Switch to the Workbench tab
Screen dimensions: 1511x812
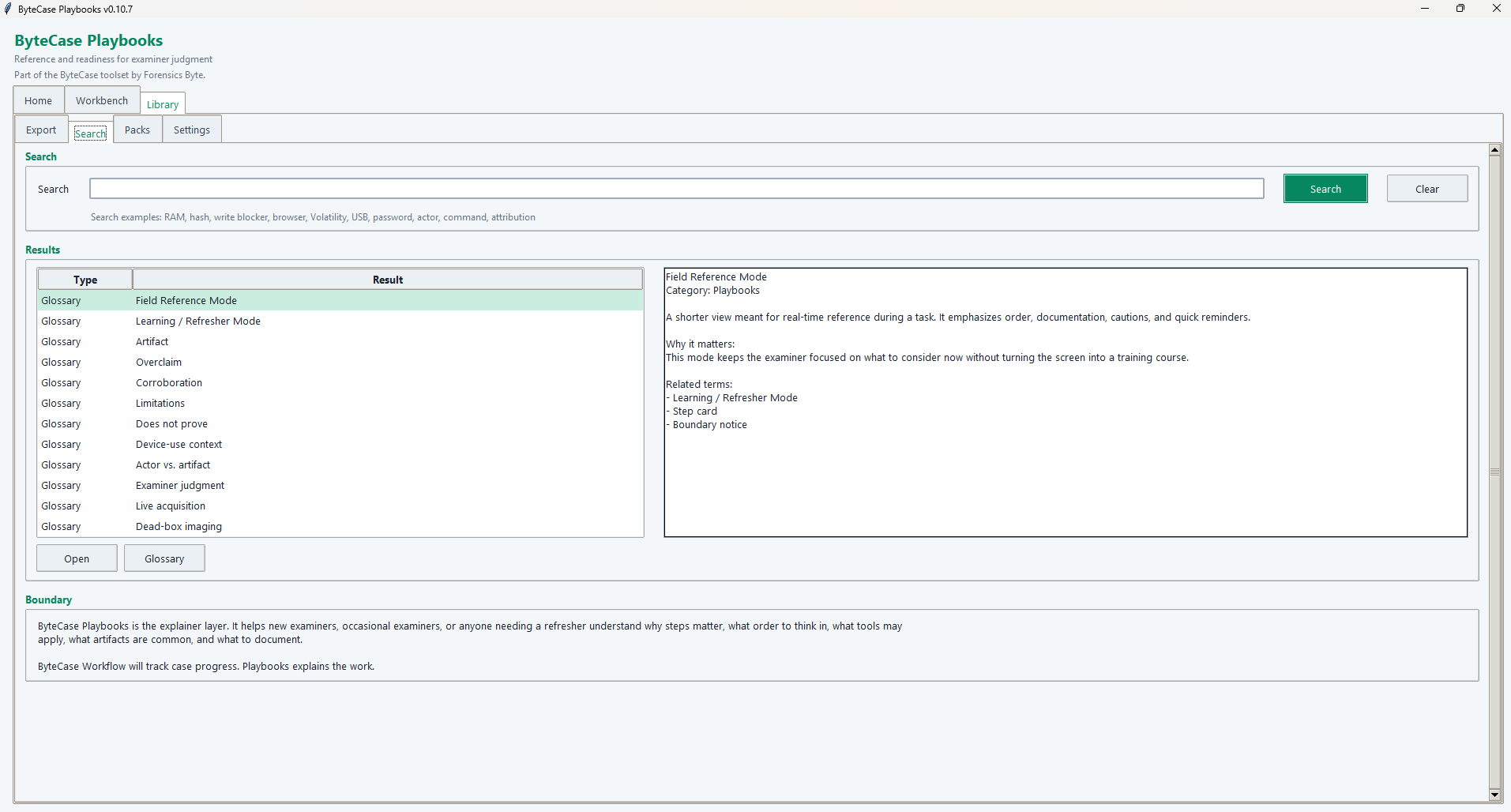point(102,100)
